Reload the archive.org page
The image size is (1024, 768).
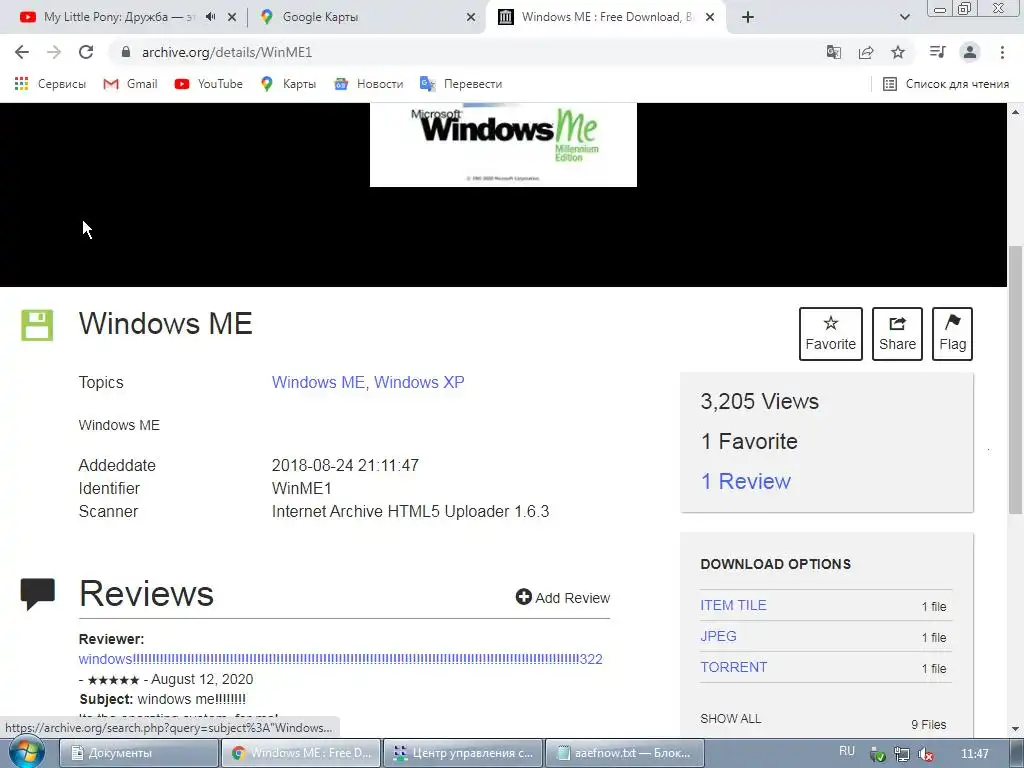(x=86, y=52)
